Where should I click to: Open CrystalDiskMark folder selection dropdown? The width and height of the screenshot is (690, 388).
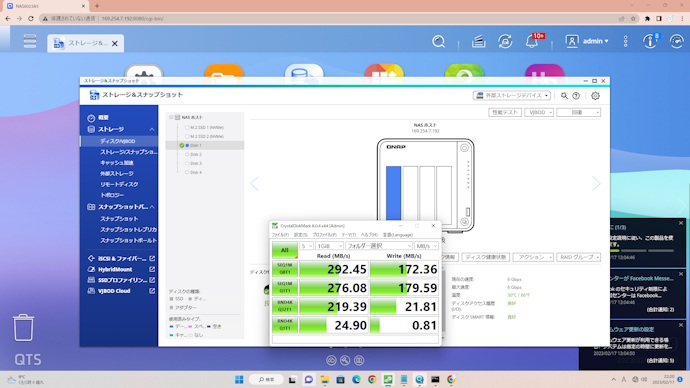378,246
